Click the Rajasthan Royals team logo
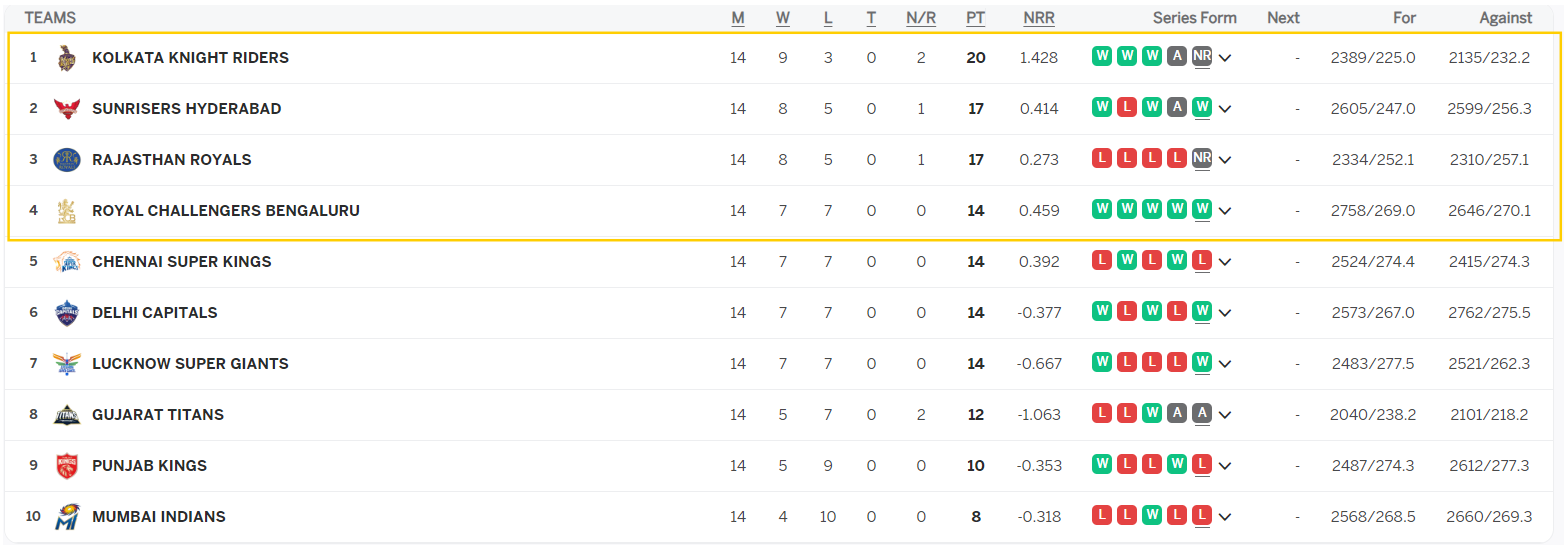Image resolution: width=1564 pixels, height=545 pixels. click(67, 160)
